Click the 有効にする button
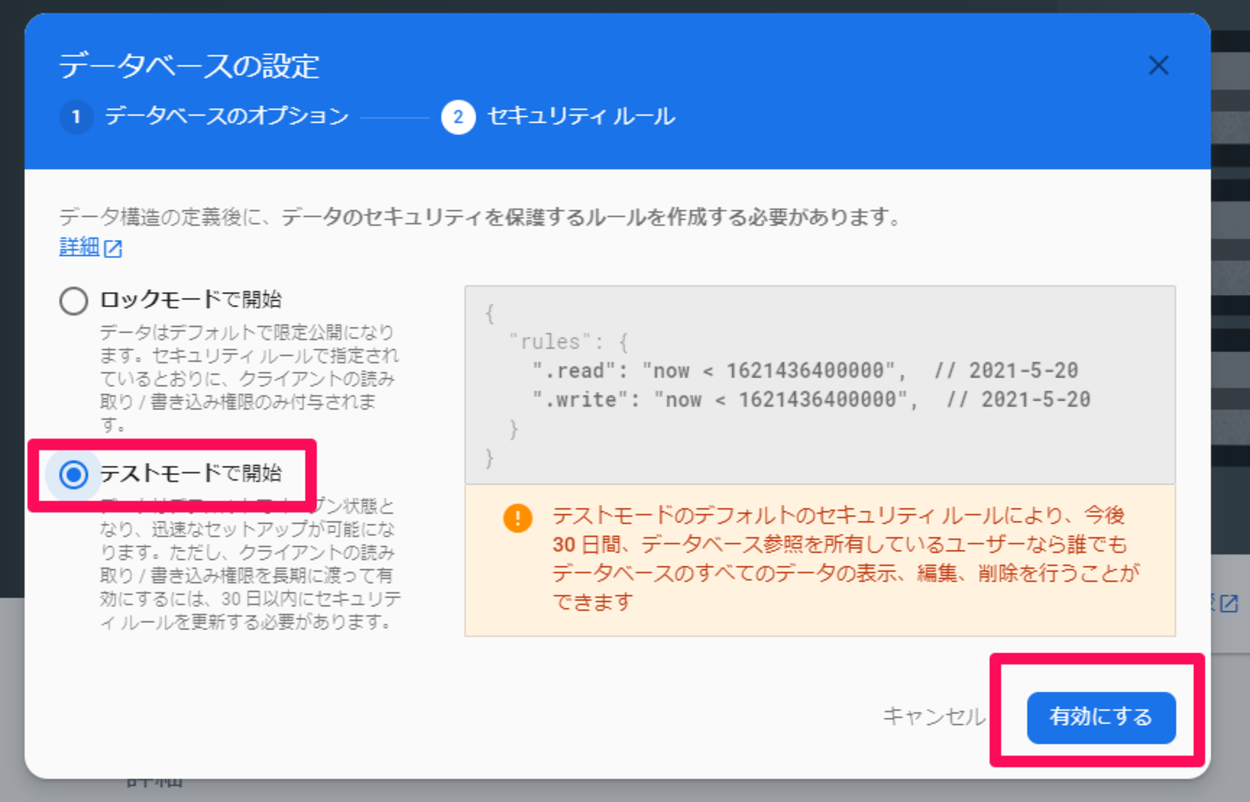This screenshot has width=1250, height=802. tap(1101, 717)
